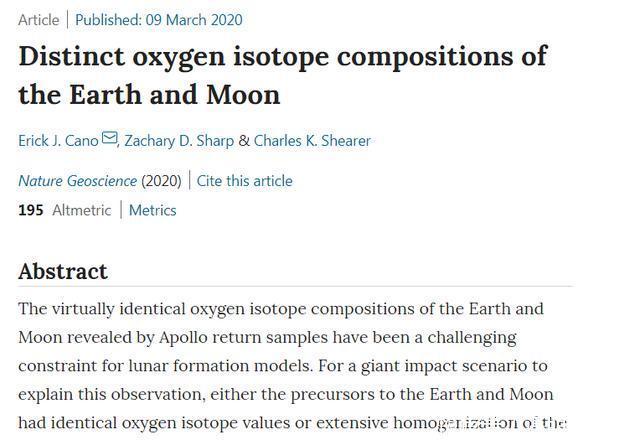
Task: Click the abstract line starting 'Moon revealed by Apollo'
Action: [266, 337]
